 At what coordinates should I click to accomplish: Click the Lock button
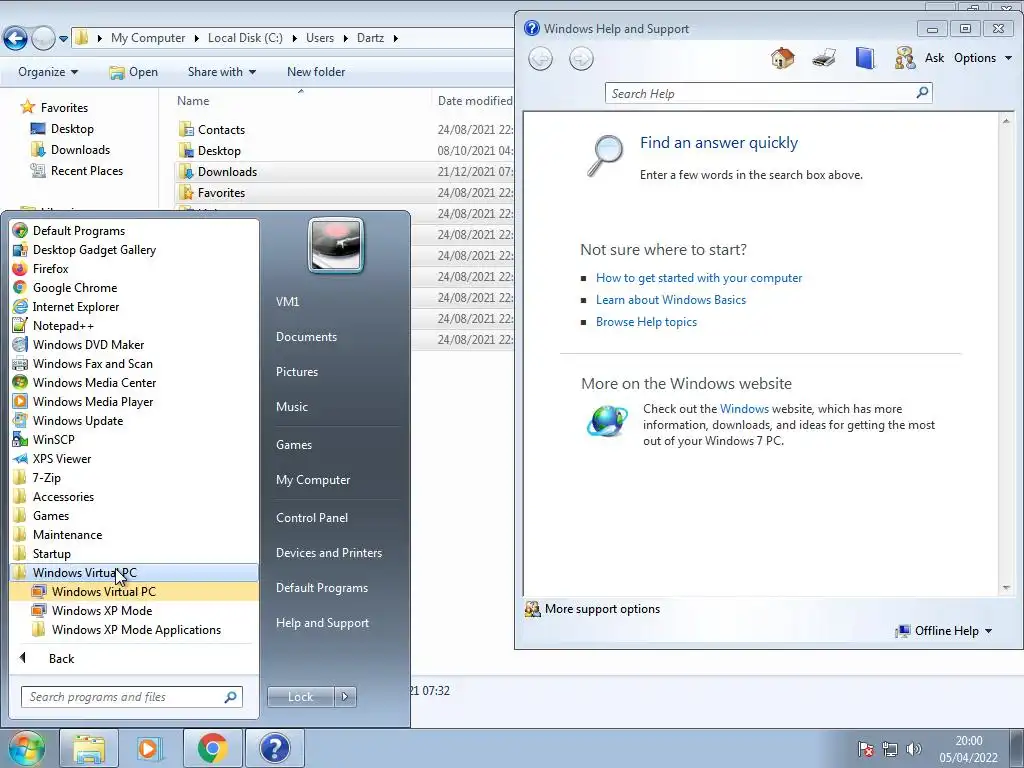point(300,697)
